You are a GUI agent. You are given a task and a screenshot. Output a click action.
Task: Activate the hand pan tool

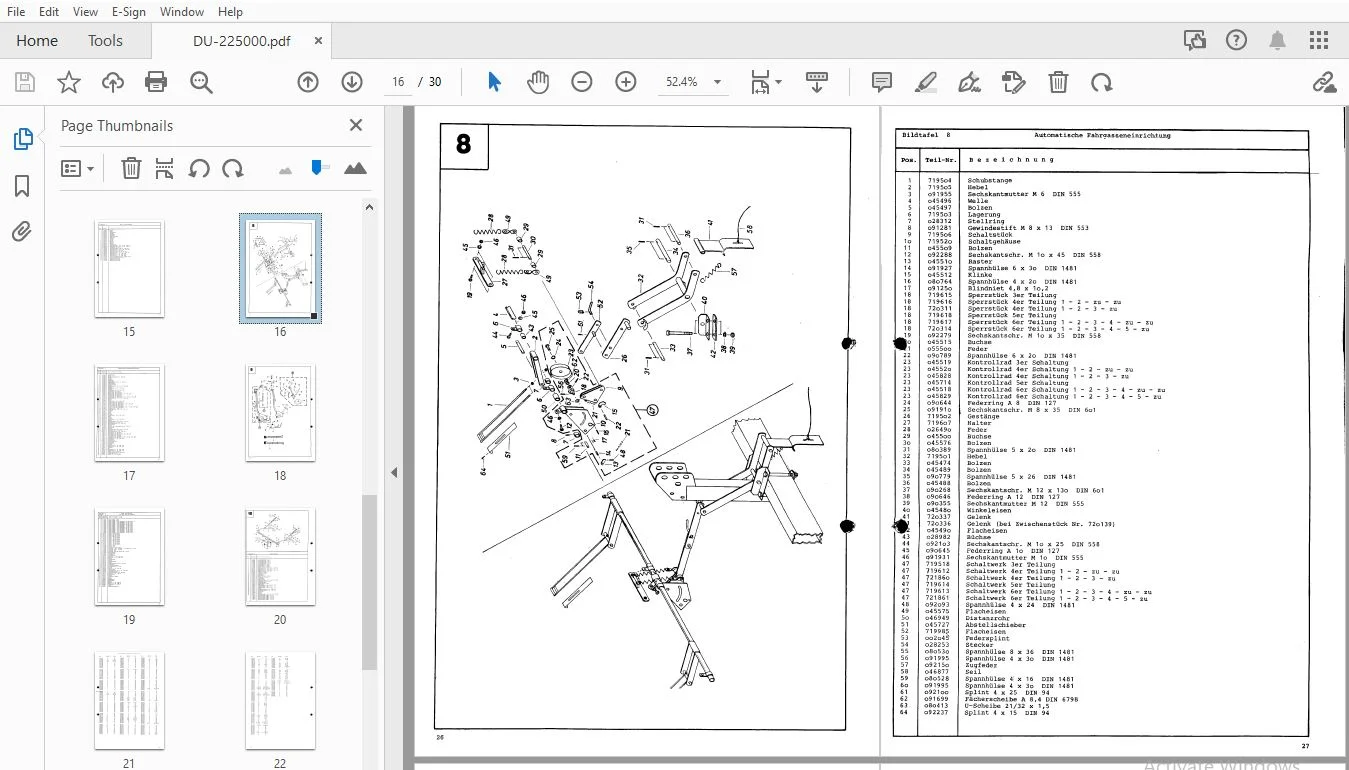(x=538, y=82)
